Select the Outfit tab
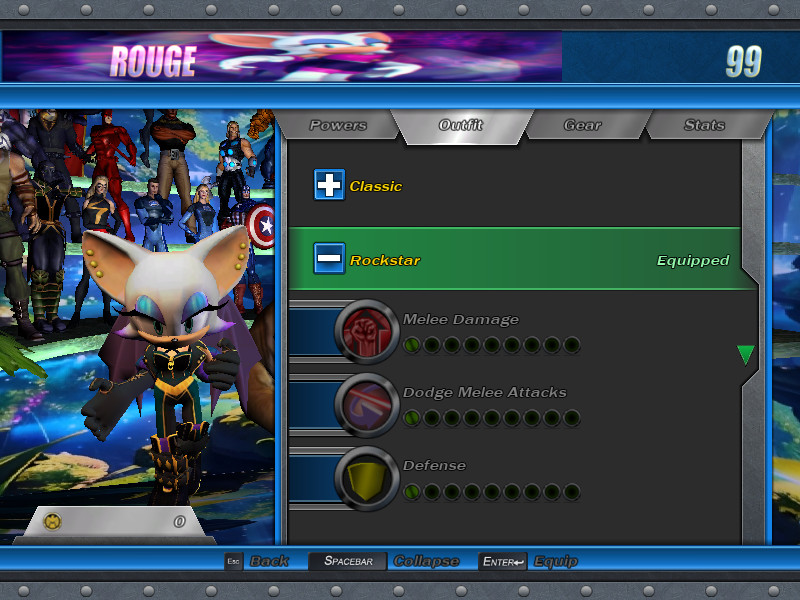 [461, 126]
